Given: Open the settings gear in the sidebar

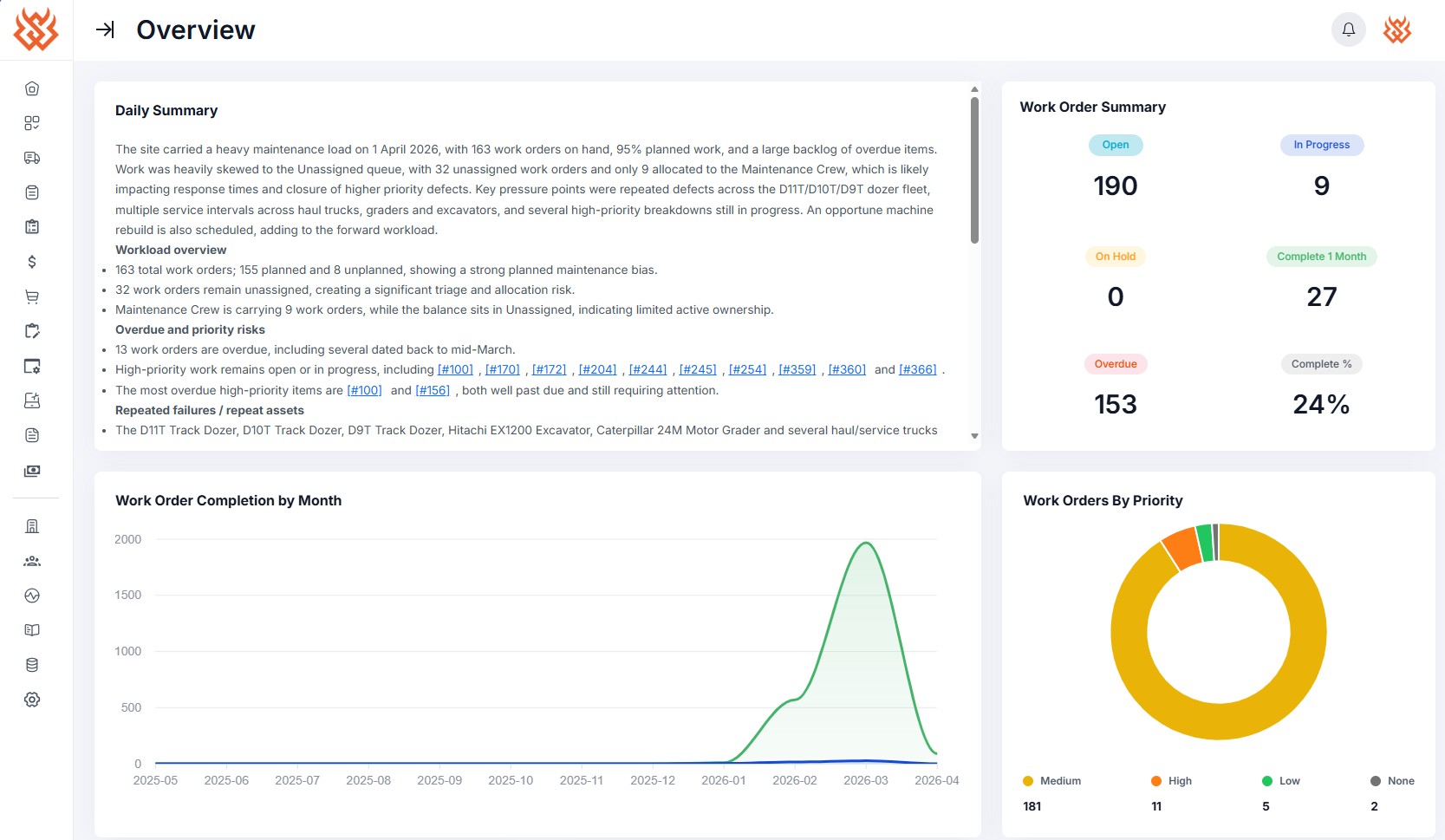Looking at the screenshot, I should [32, 700].
